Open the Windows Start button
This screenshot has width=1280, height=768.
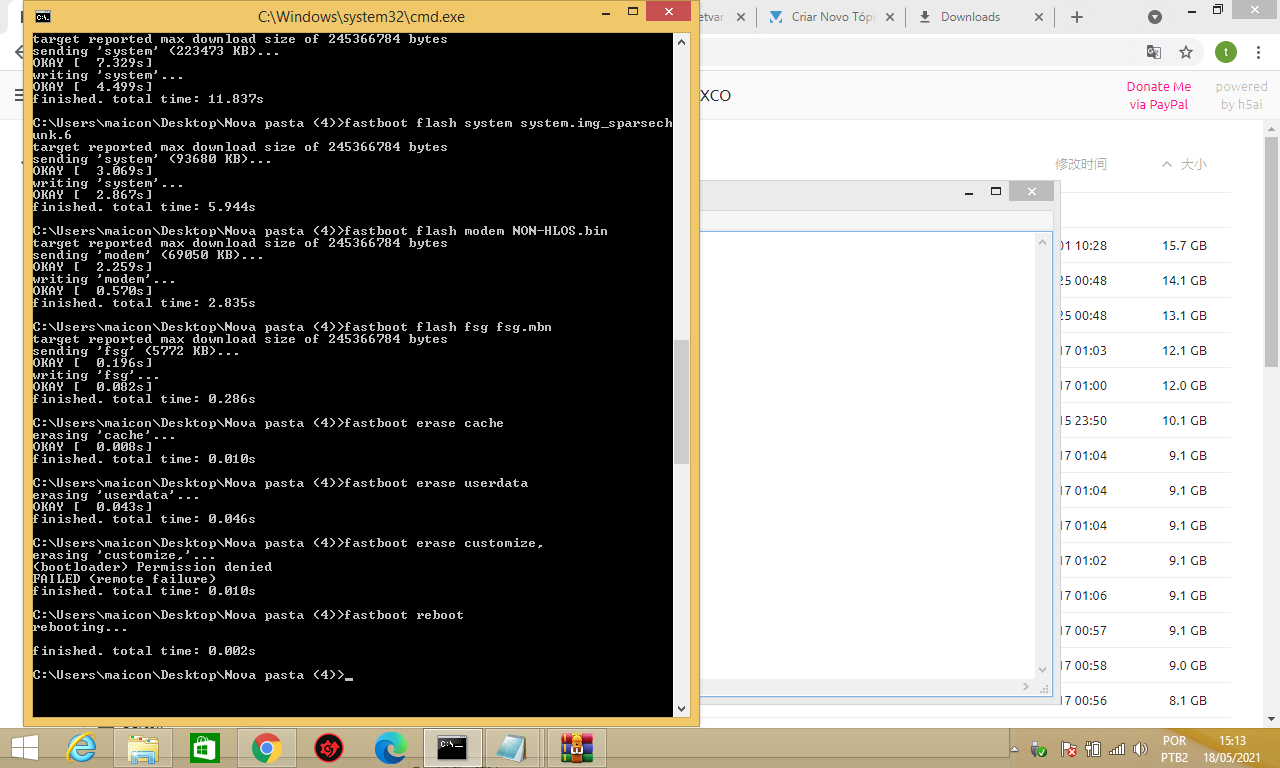tap(24, 748)
